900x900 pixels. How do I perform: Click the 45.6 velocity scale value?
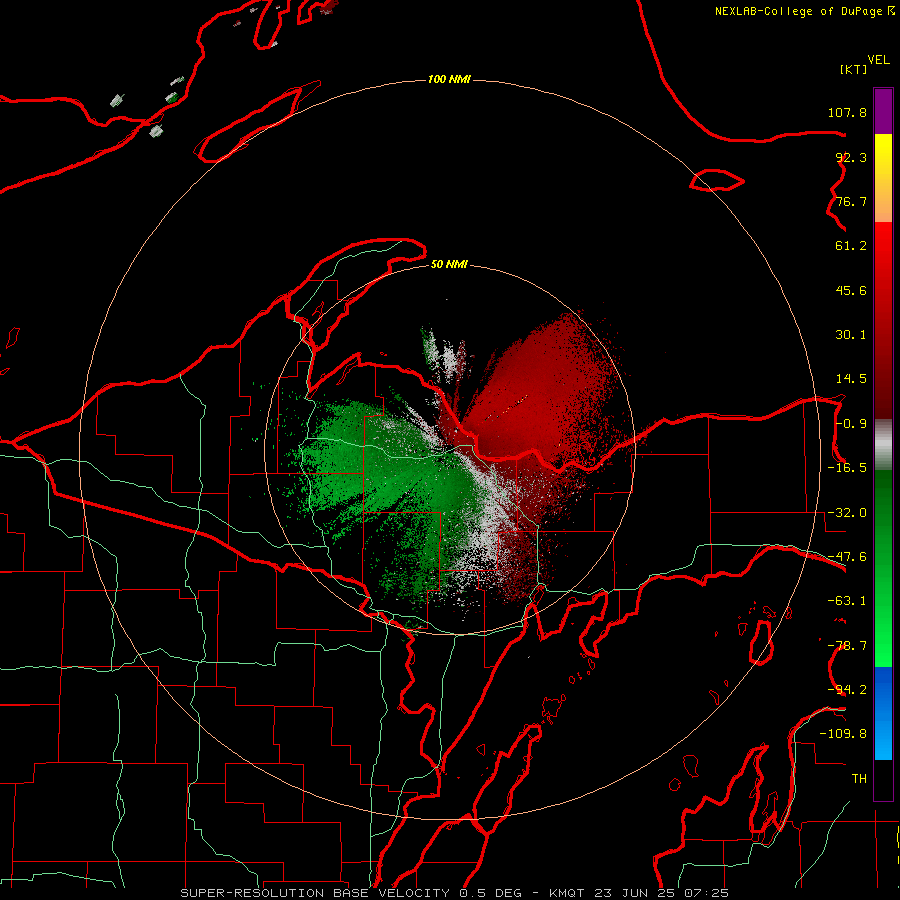pyautogui.click(x=851, y=290)
